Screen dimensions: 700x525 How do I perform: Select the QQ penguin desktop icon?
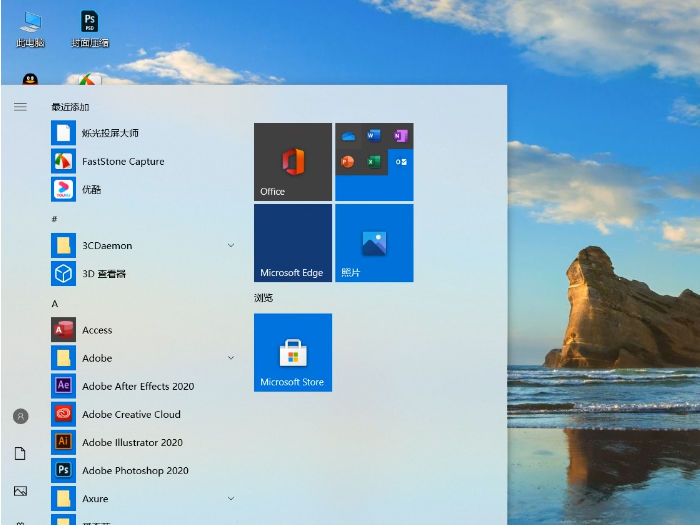[x=30, y=79]
